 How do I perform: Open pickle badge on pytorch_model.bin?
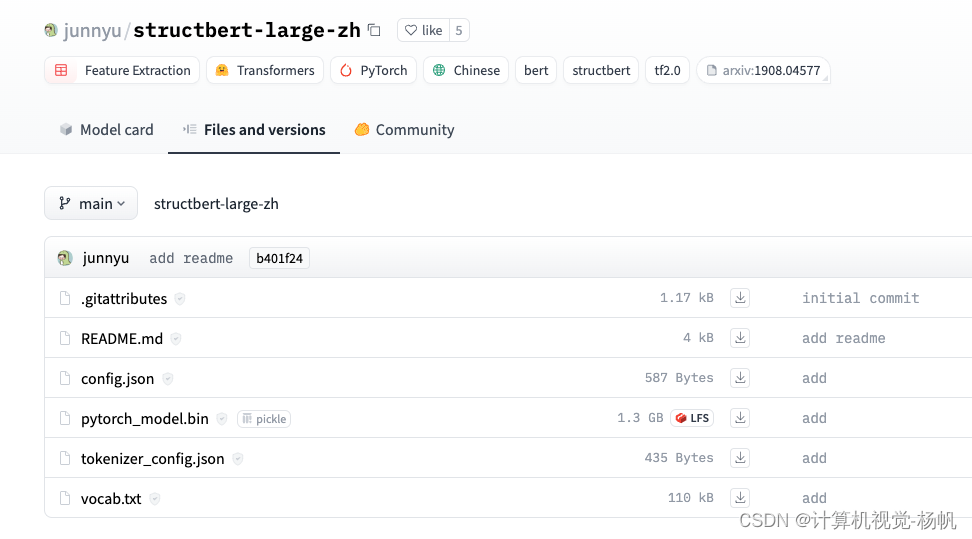[264, 419]
